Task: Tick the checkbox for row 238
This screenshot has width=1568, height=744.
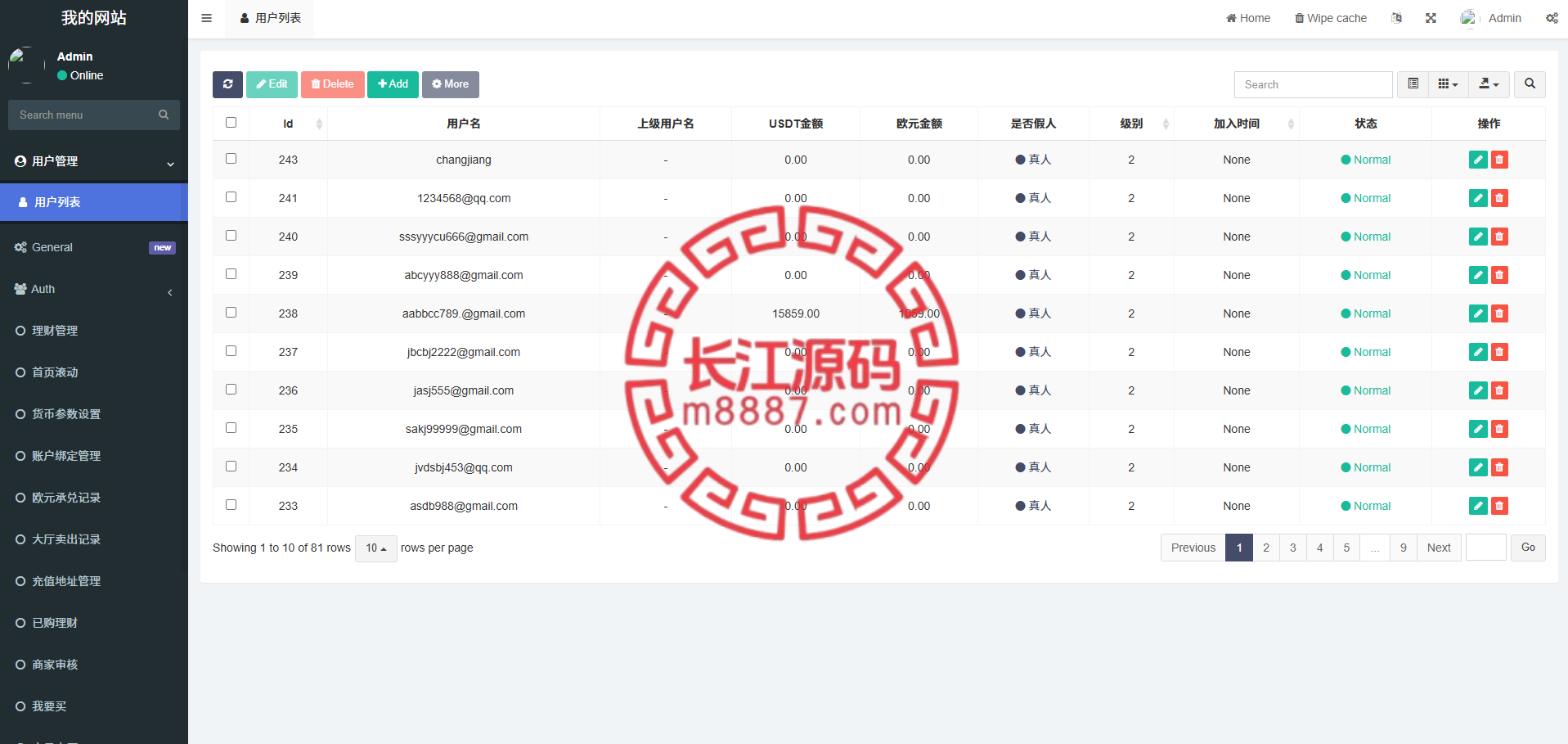Action: coord(231,313)
